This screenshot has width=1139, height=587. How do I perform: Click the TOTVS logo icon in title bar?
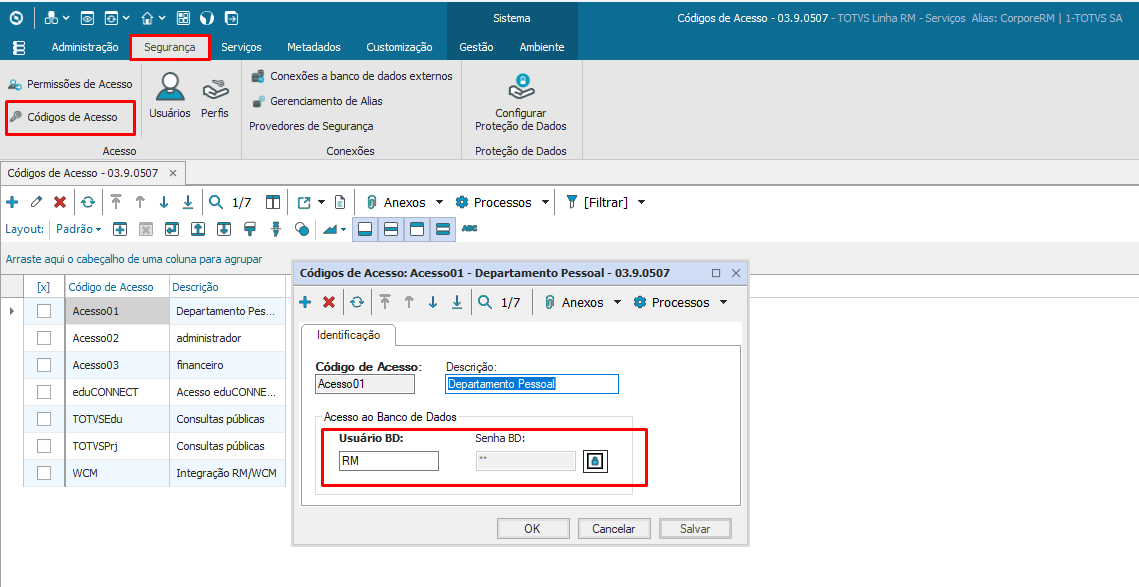17,18
